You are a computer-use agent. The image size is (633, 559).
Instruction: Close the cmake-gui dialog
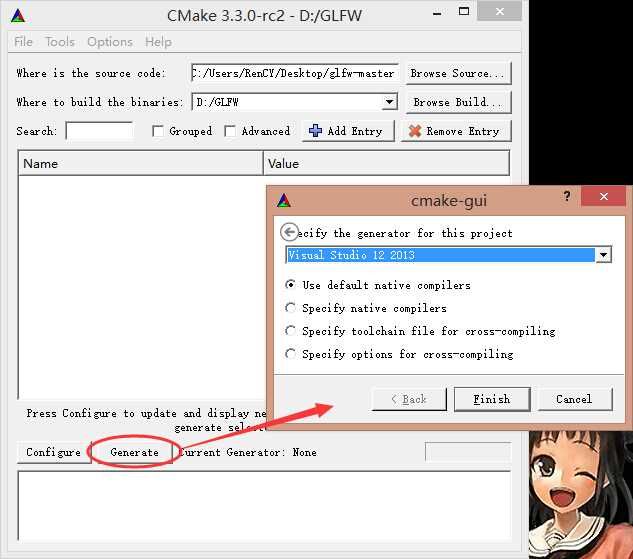(604, 197)
